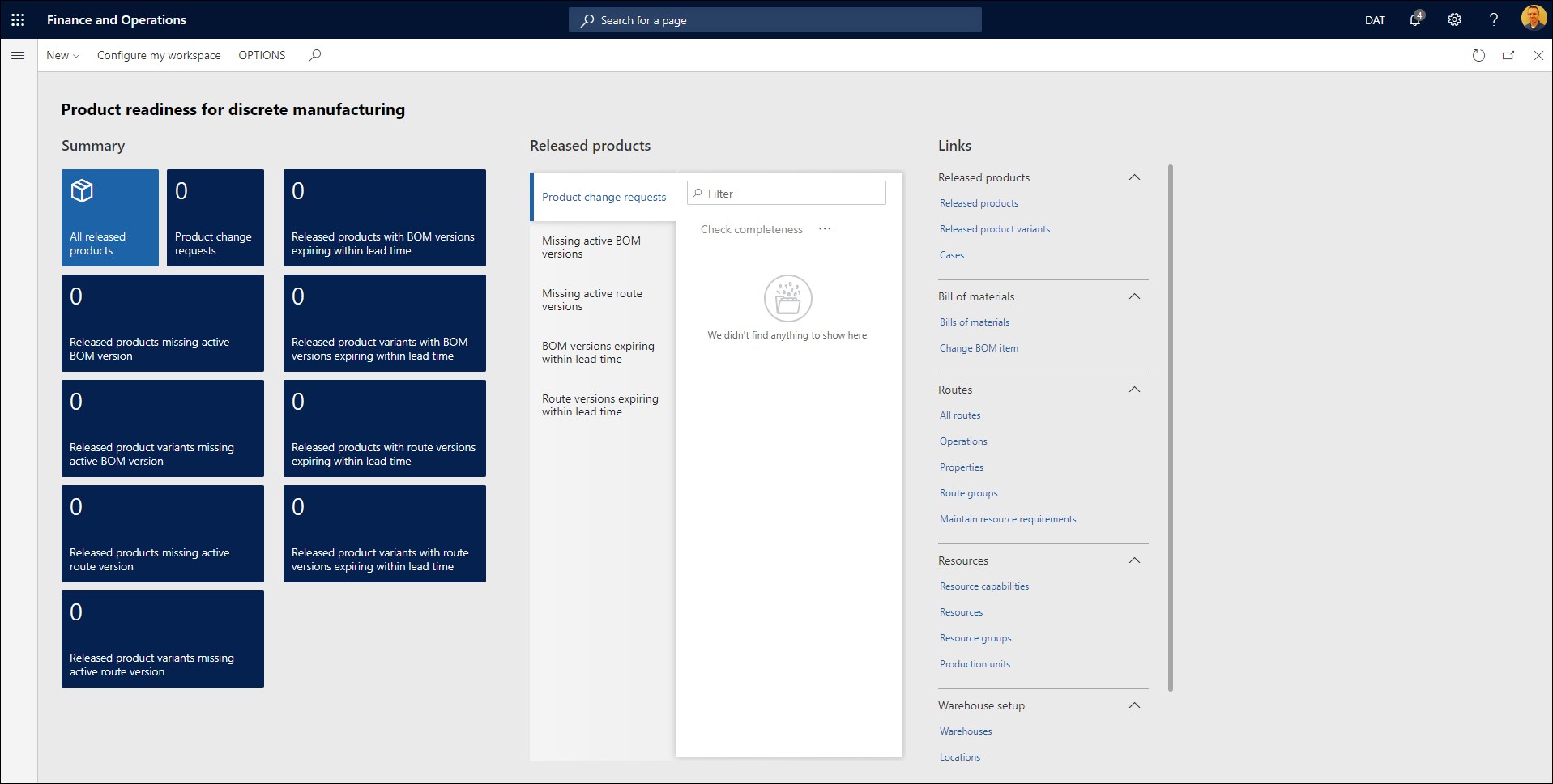Open the Bills of materials link

pyautogui.click(x=975, y=322)
